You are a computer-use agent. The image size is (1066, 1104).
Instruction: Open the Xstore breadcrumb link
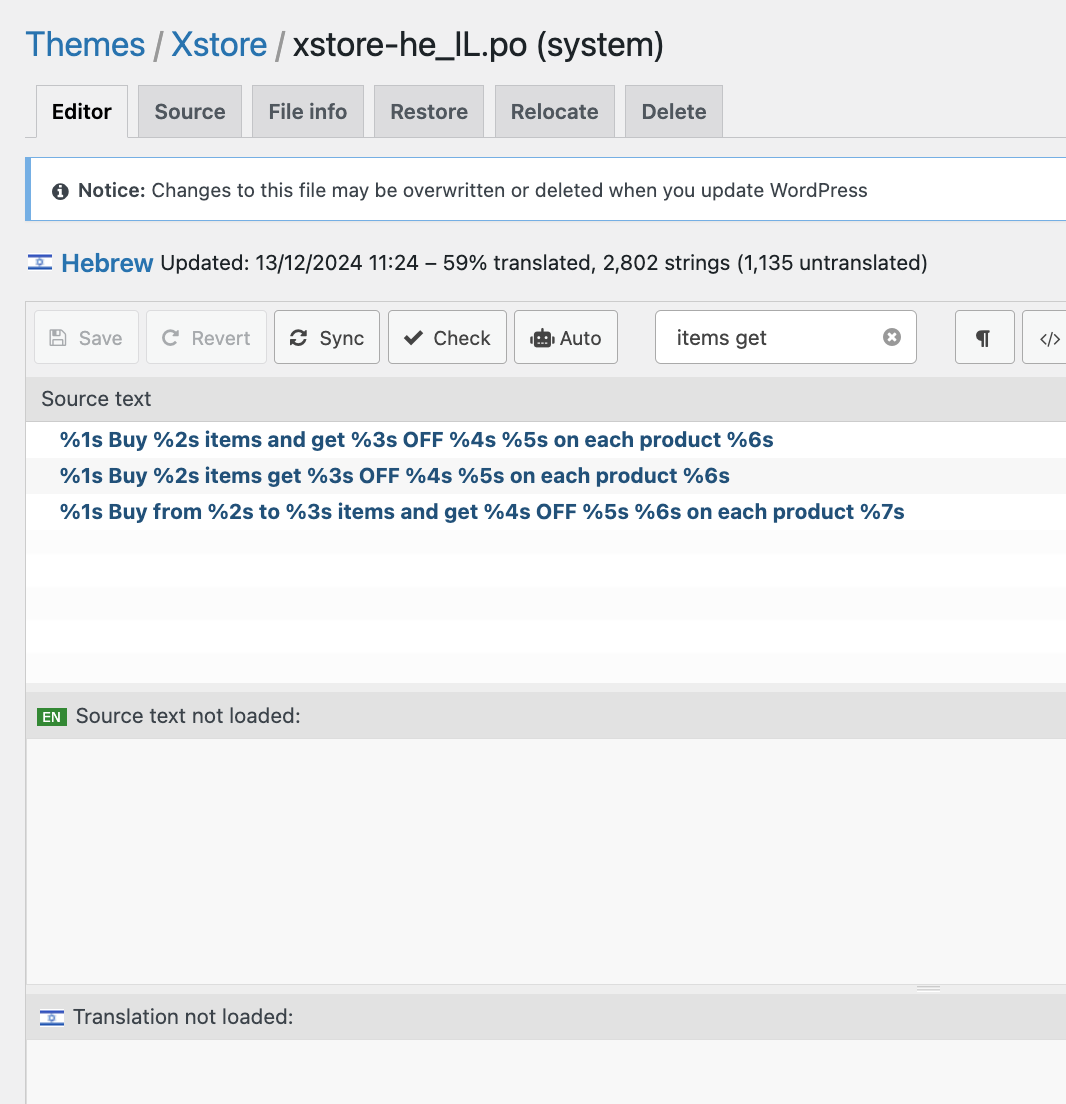(219, 45)
